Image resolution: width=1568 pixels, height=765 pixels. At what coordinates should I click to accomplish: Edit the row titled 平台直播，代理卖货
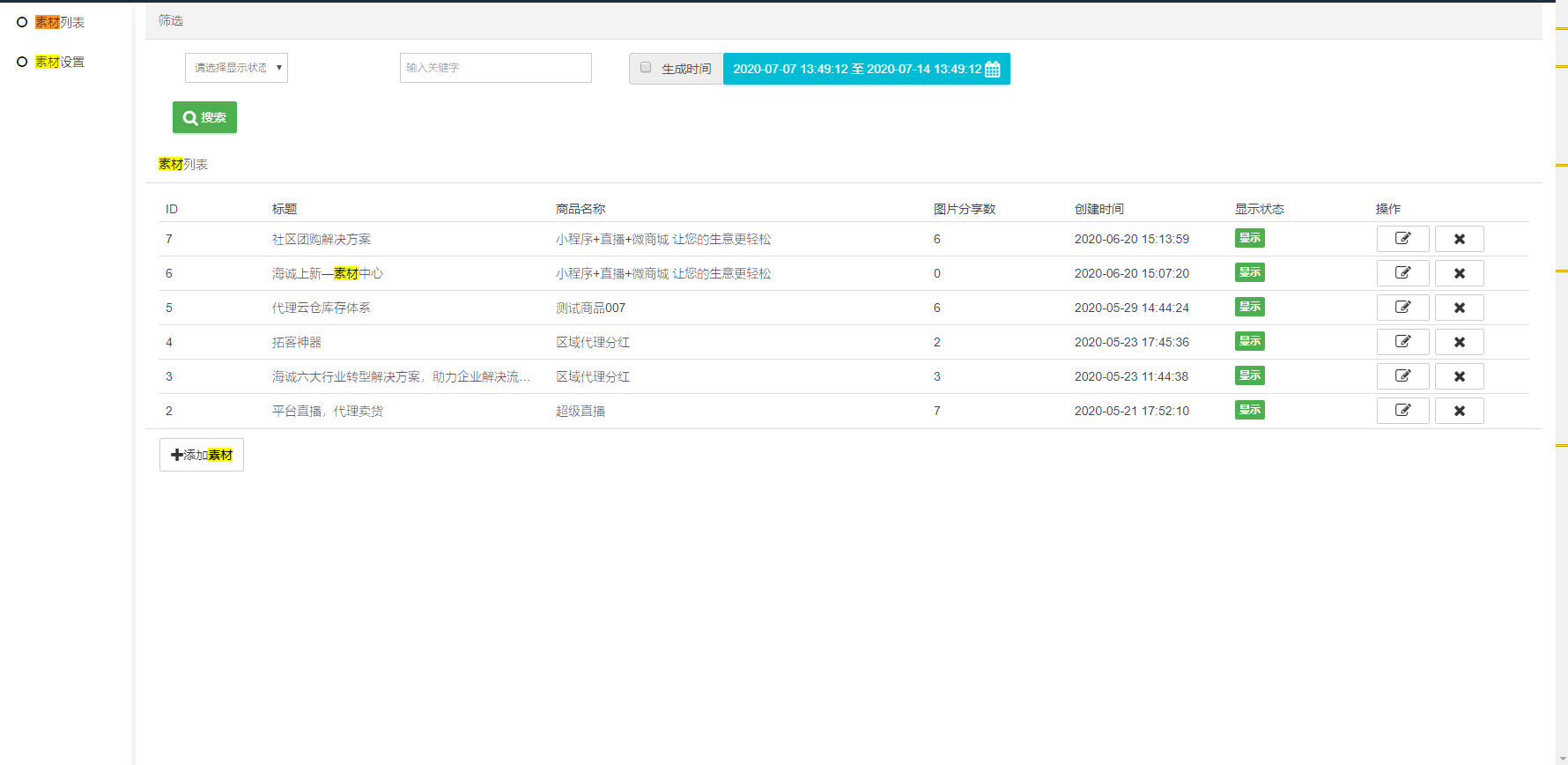coord(1402,411)
